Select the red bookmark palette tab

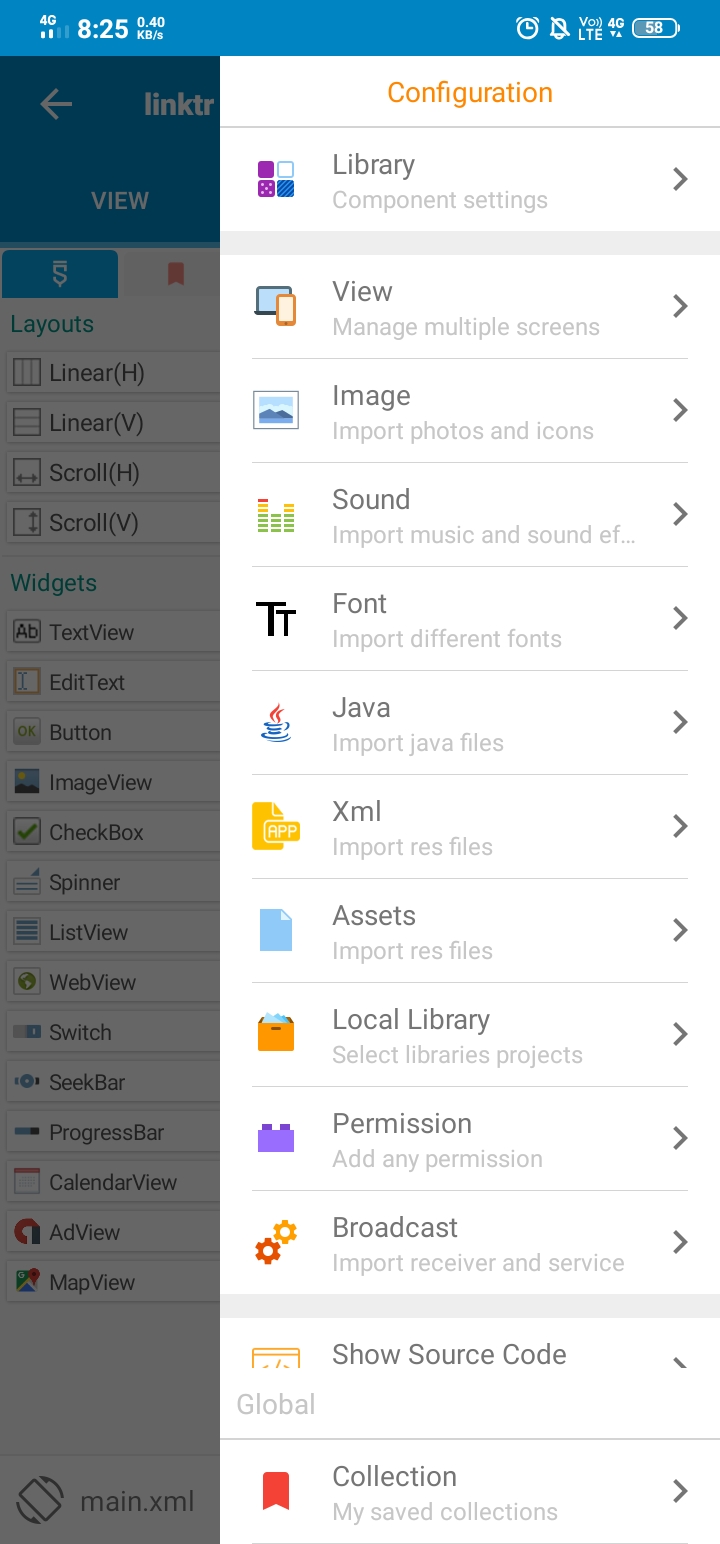(x=176, y=274)
